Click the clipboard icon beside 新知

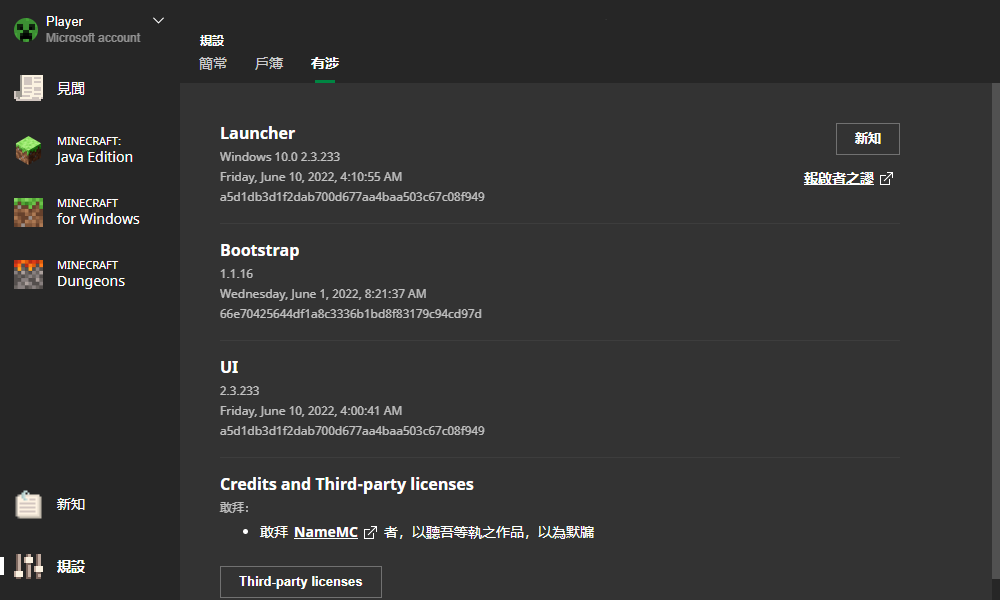[28, 504]
